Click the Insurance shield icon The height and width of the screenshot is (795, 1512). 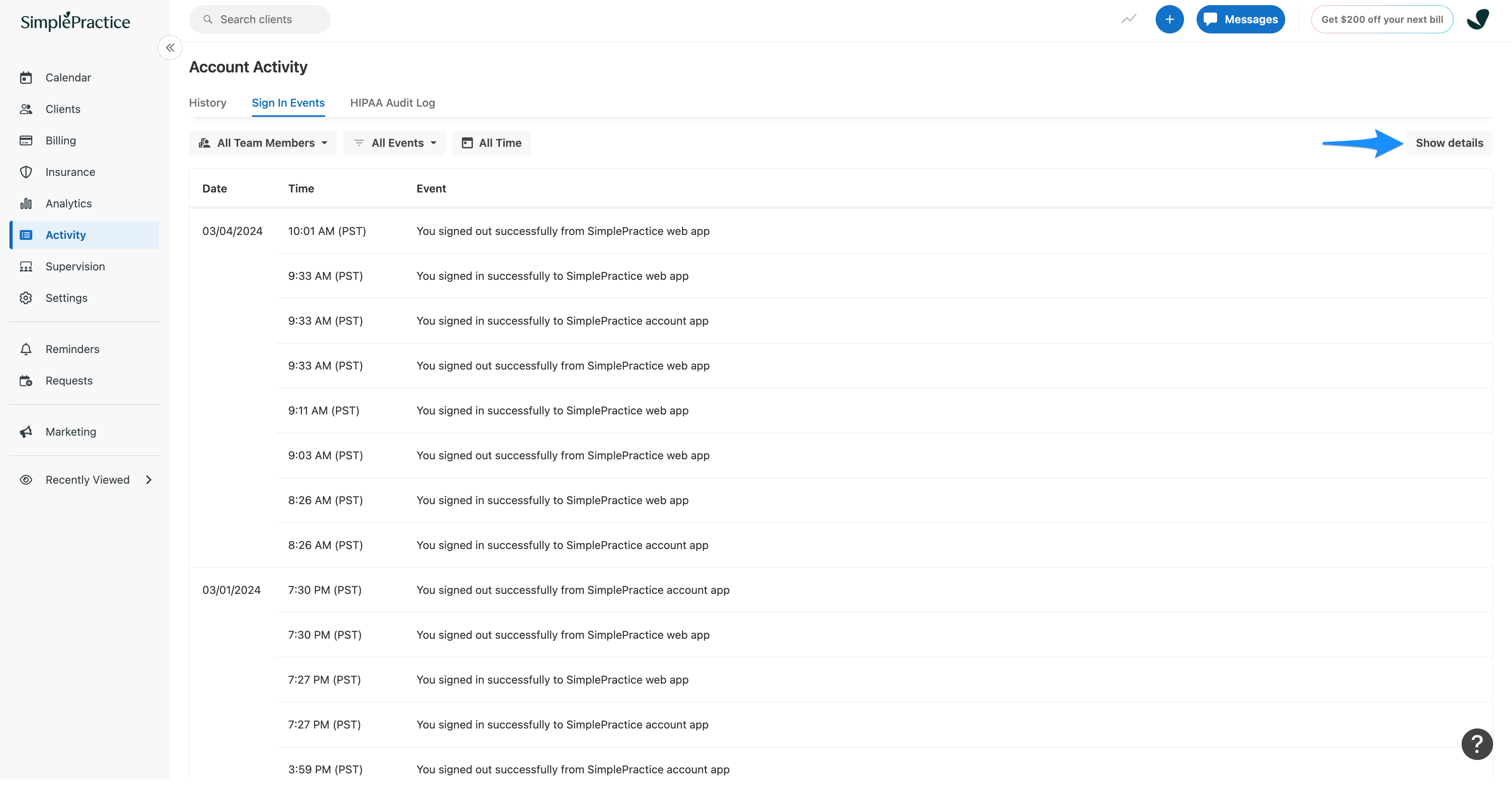[x=26, y=172]
